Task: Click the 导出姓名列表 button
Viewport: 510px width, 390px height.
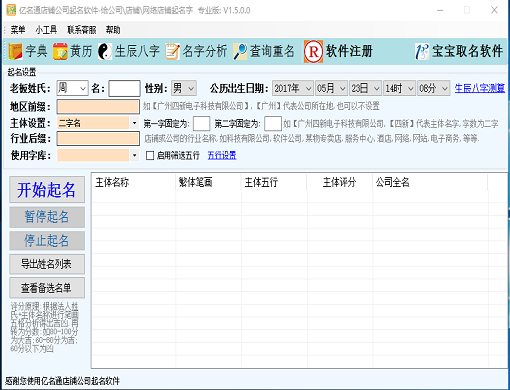Action: pyautogui.click(x=47, y=264)
